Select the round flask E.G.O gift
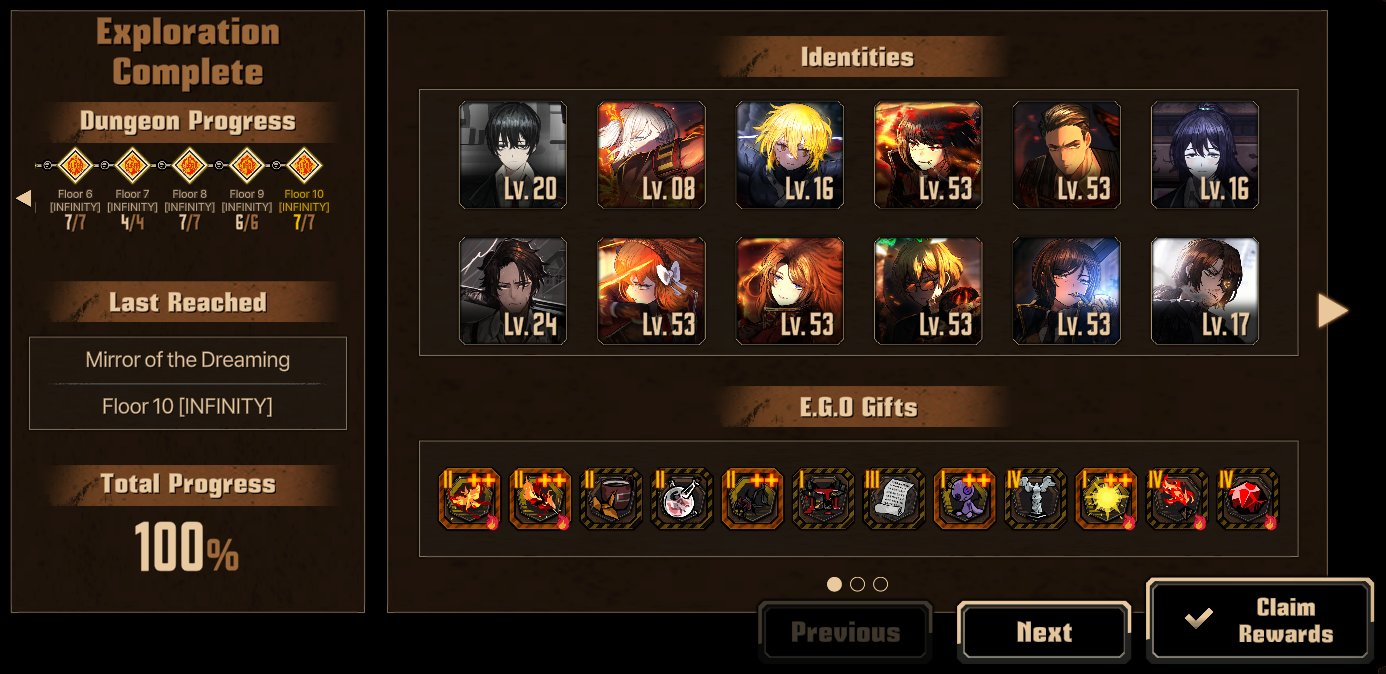The width and height of the screenshot is (1386, 674). click(x=682, y=498)
